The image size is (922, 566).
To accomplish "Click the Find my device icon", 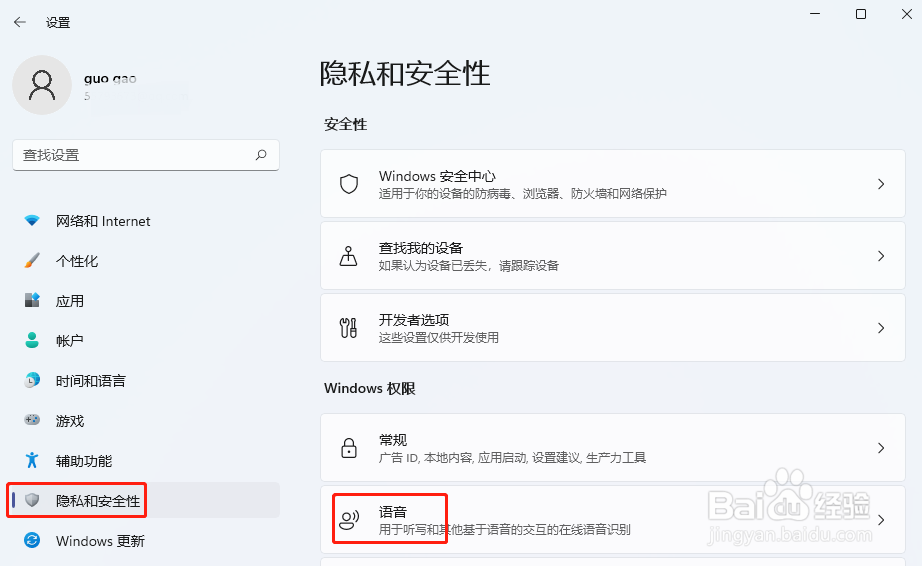I will point(349,256).
